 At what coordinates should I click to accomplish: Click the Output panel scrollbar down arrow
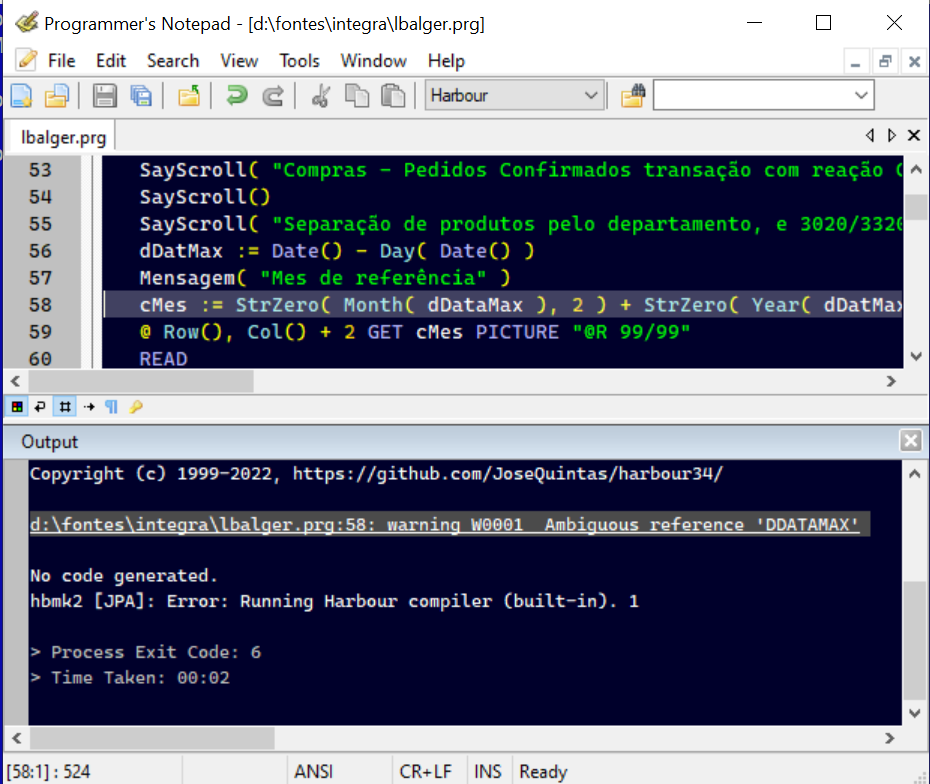pyautogui.click(x=915, y=712)
